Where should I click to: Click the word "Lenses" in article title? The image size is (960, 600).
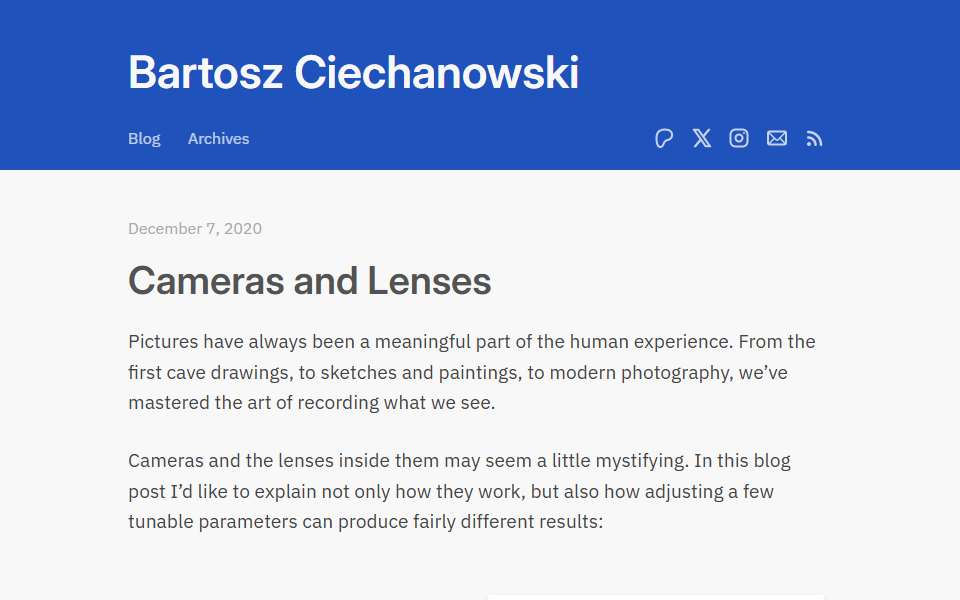[x=429, y=281]
